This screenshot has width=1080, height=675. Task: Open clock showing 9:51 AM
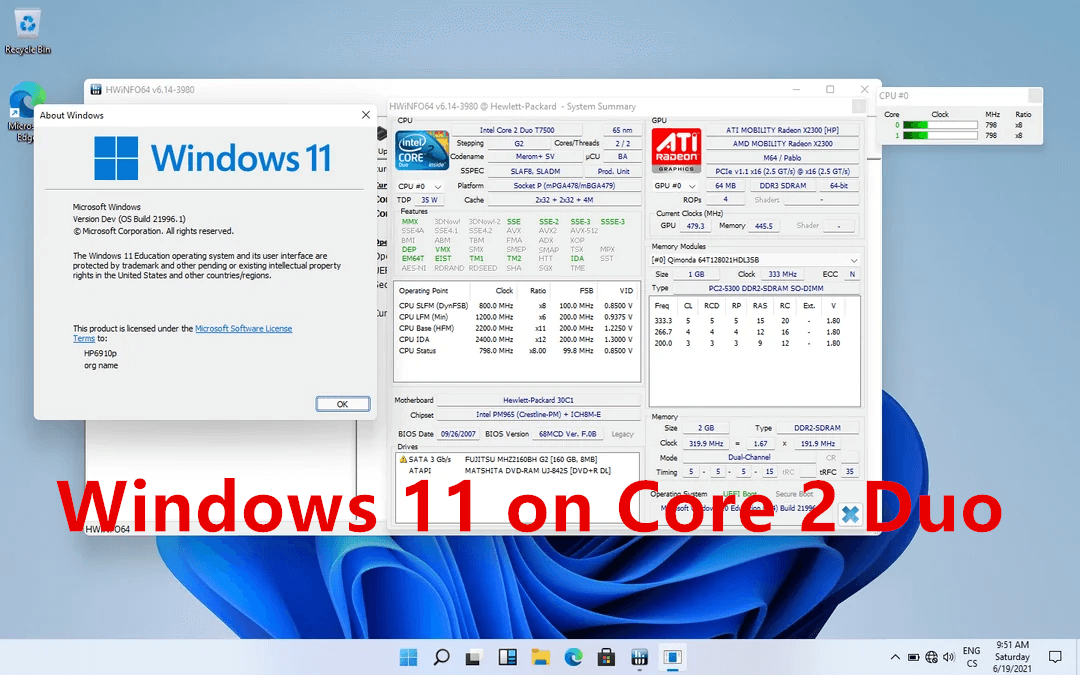[1012, 657]
